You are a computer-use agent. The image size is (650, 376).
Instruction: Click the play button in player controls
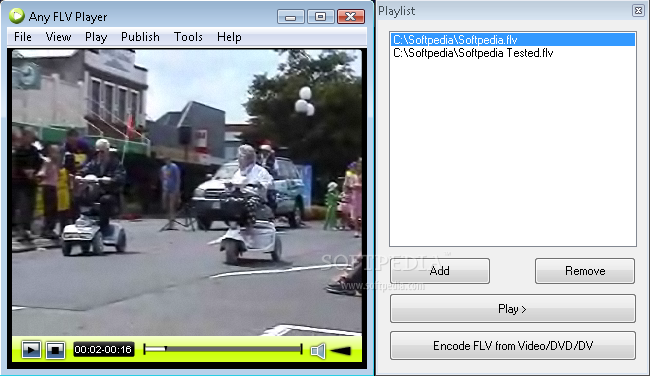pos(31,350)
